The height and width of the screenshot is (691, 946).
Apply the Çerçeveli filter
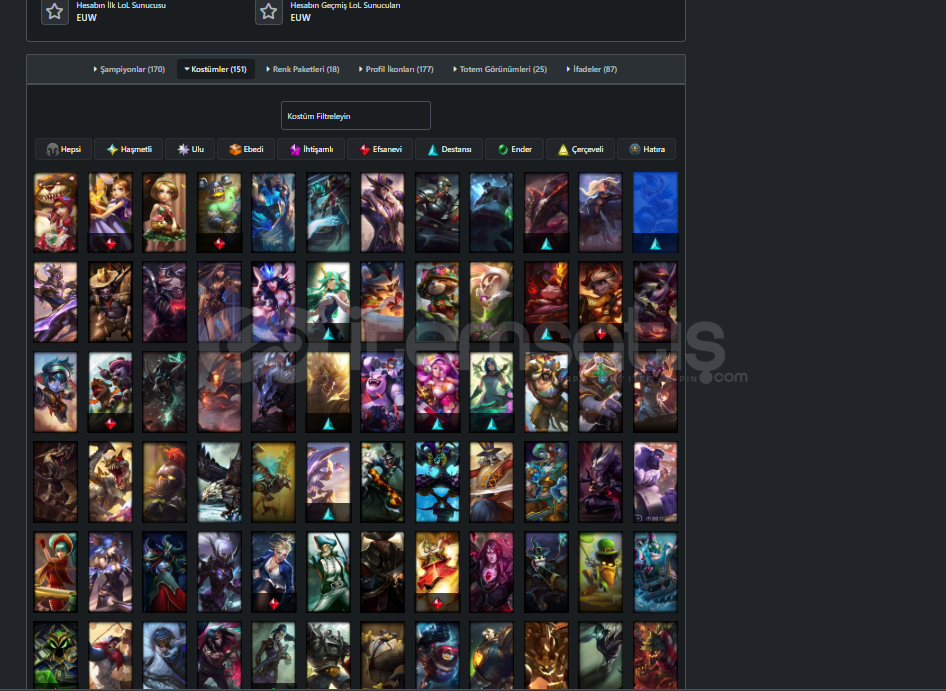pos(580,149)
